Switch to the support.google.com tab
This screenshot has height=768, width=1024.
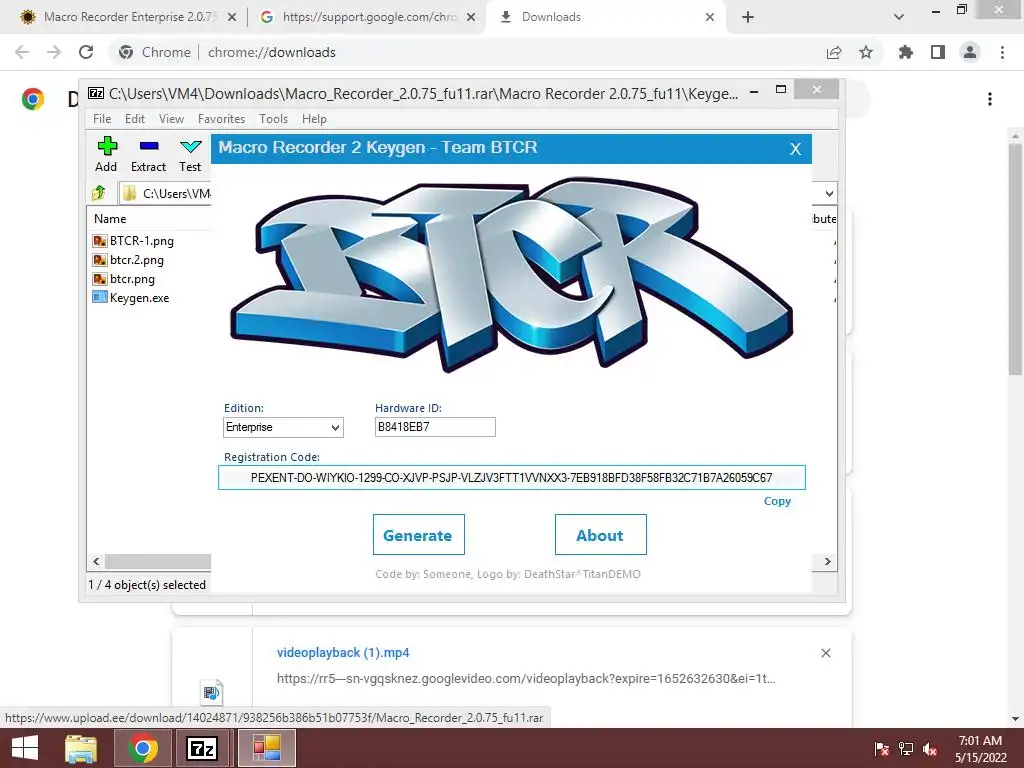point(369,17)
